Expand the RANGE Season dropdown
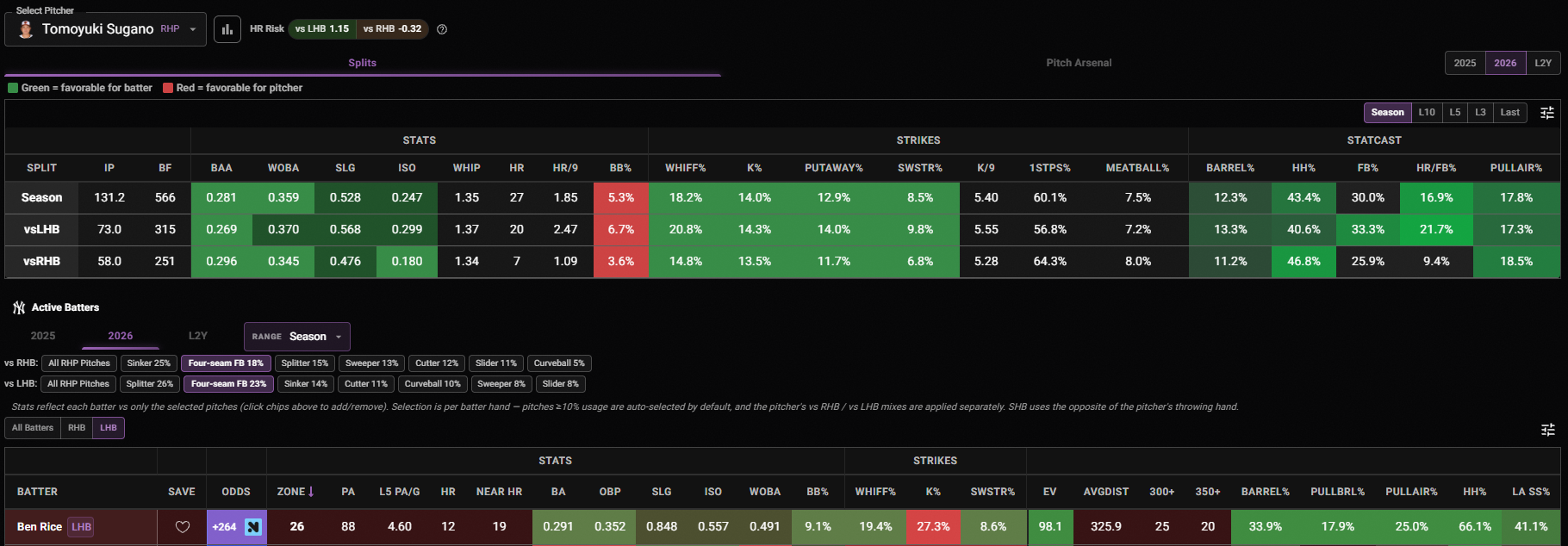The image size is (1568, 546). point(297,337)
